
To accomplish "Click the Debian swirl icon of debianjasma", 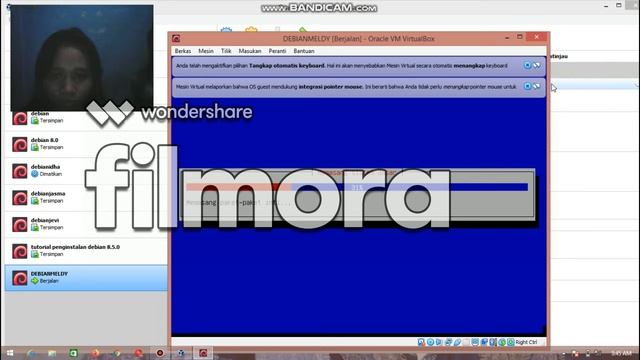I will click(20, 198).
